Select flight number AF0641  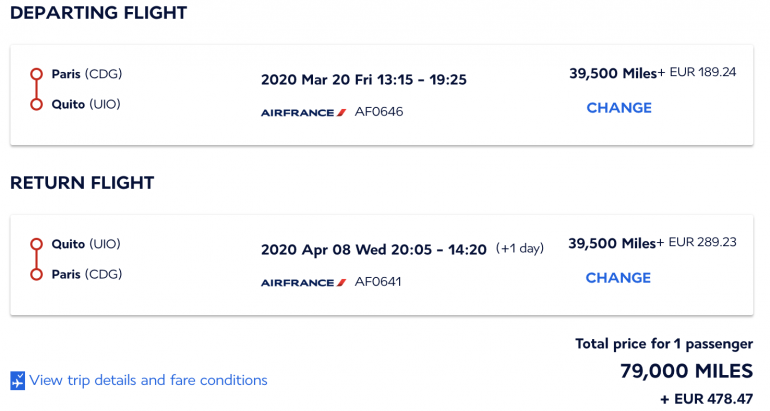[379, 282]
